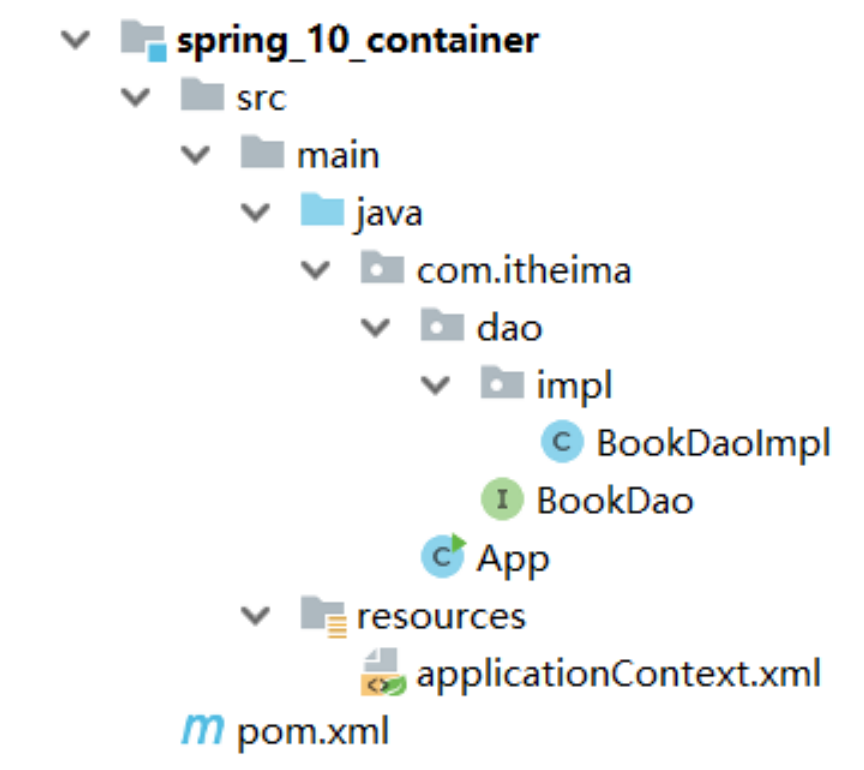Image resolution: width=864 pixels, height=770 pixels.
Task: Click the resources folder icon
Action: [x=323, y=617]
